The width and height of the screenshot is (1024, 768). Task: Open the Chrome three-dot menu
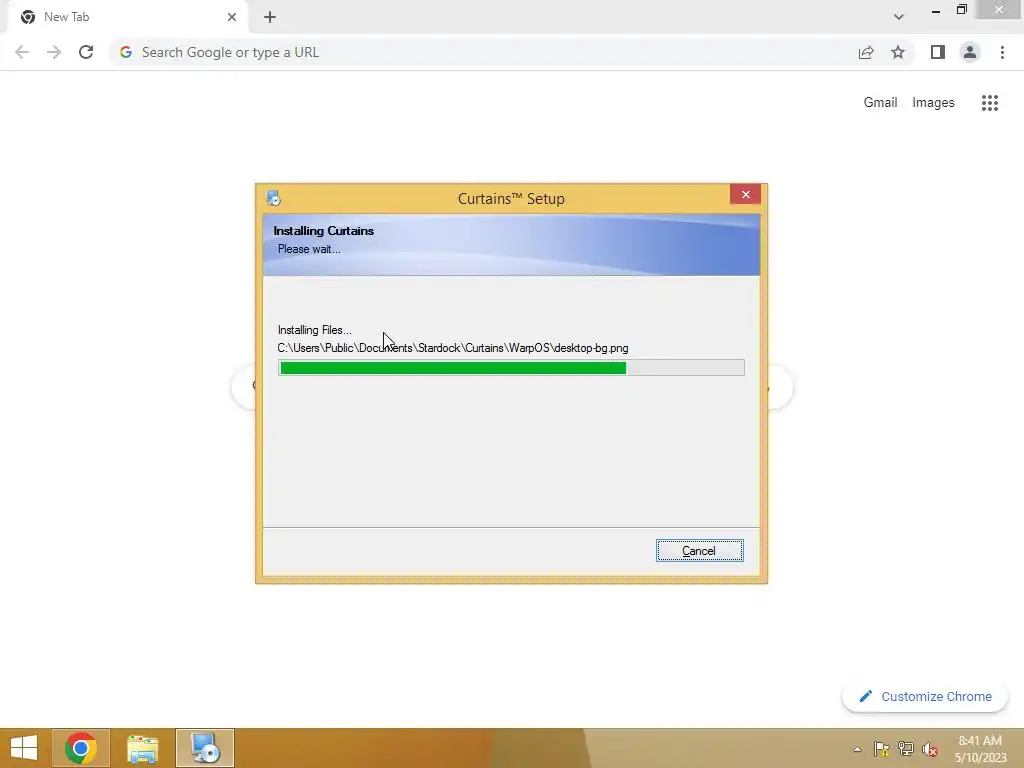point(1002,52)
